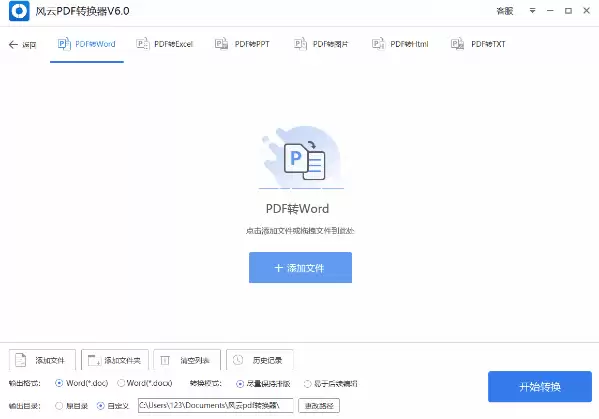Screen dimensions: 599x419
Task: Click the 输出目录 label
Action: tap(25, 406)
